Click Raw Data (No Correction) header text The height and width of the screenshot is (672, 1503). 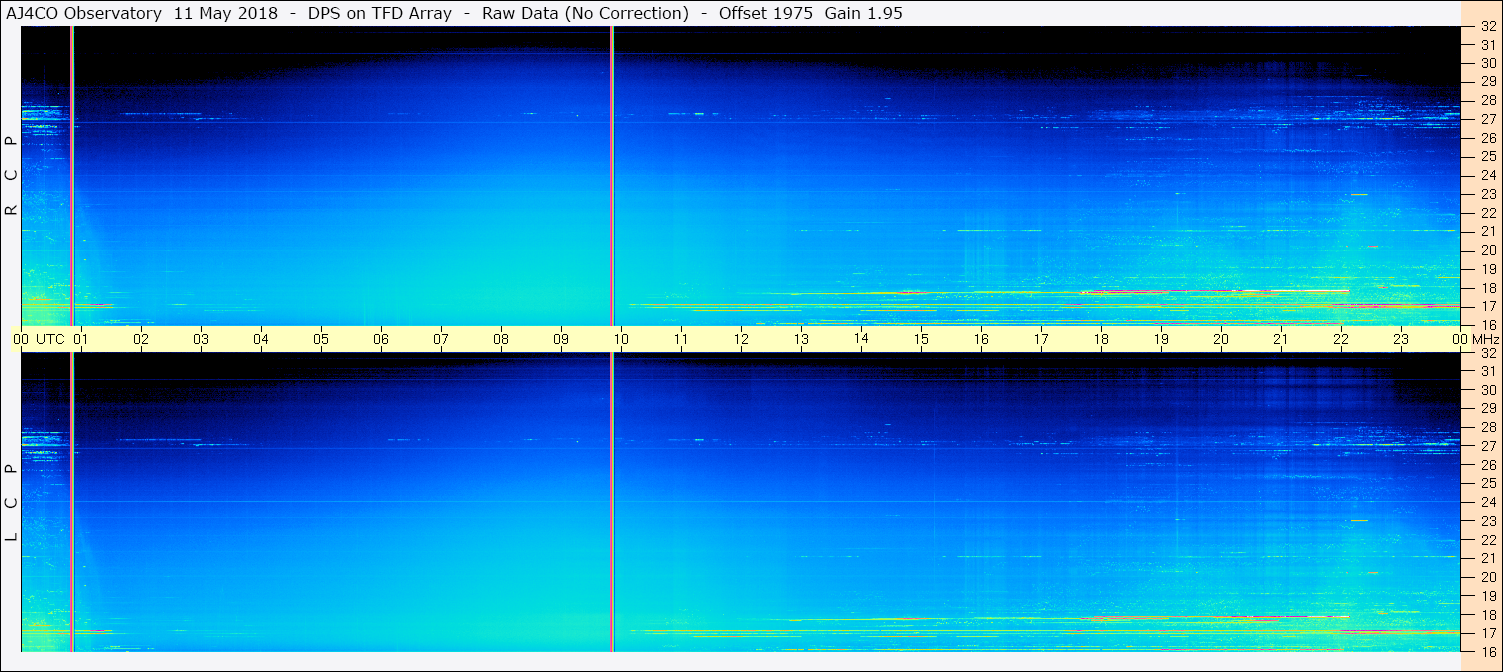point(585,13)
